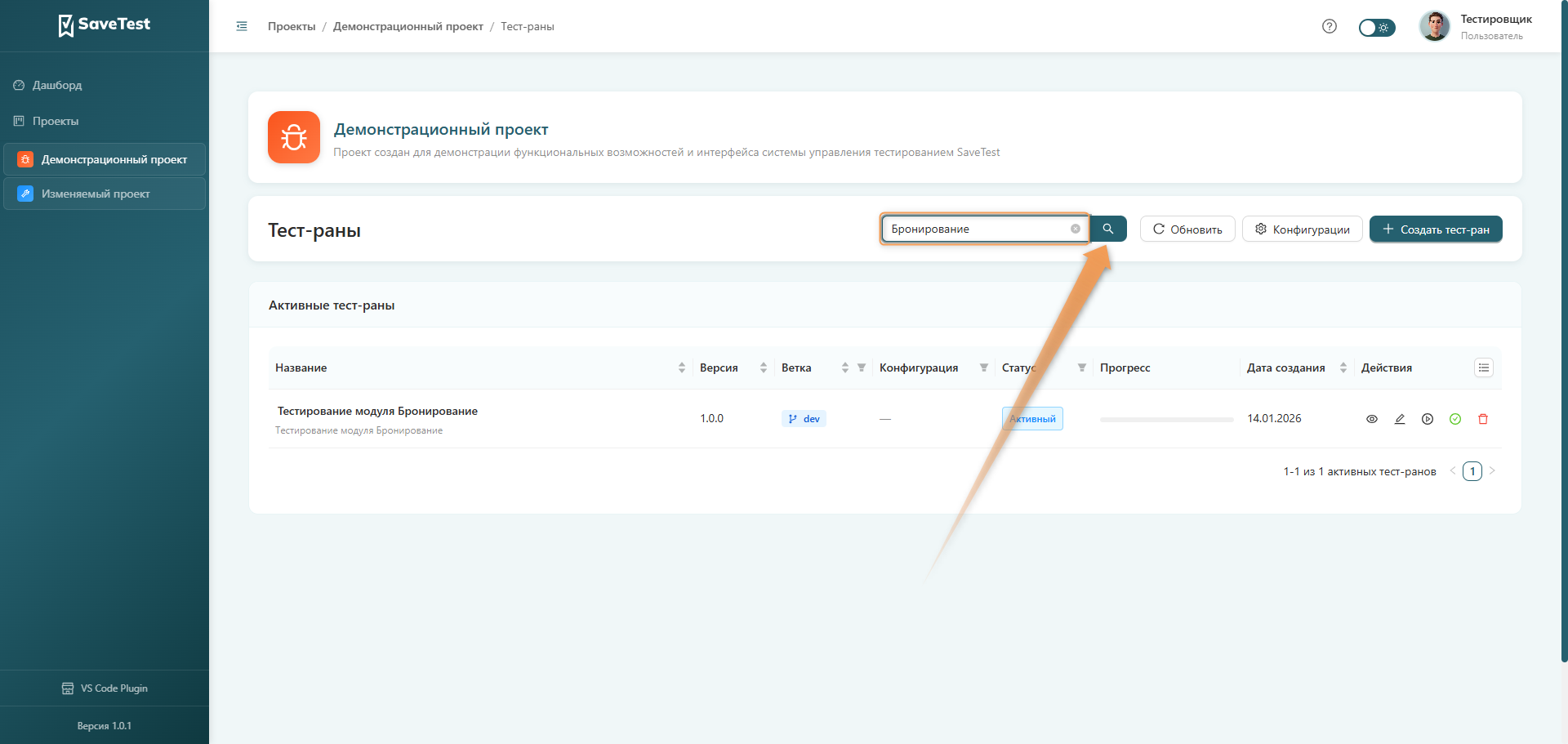Screen dimensions: 1568x744
Task: Open Дашборд in the sidebar
Action: (57, 85)
